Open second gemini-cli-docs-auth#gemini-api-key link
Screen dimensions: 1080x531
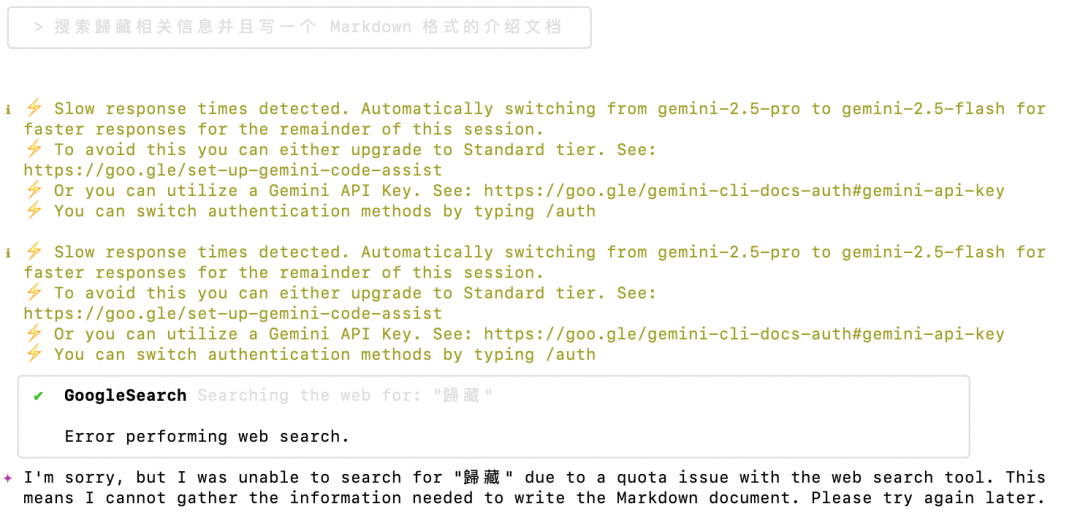pyautogui.click(x=744, y=335)
